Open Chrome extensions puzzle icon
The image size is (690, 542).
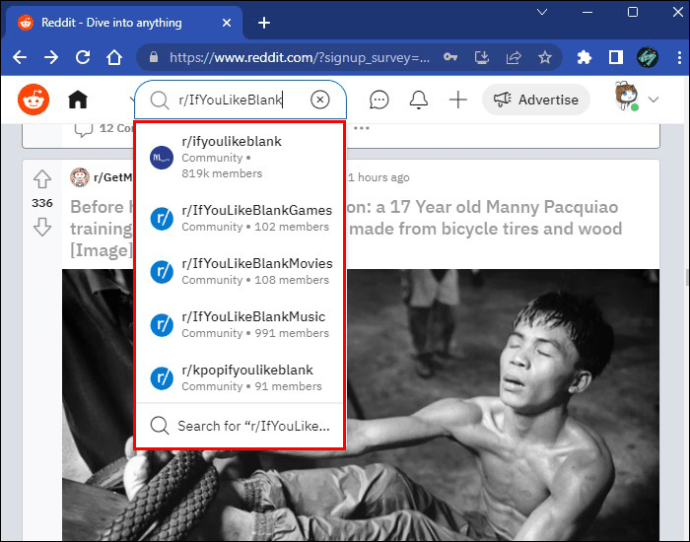point(585,57)
